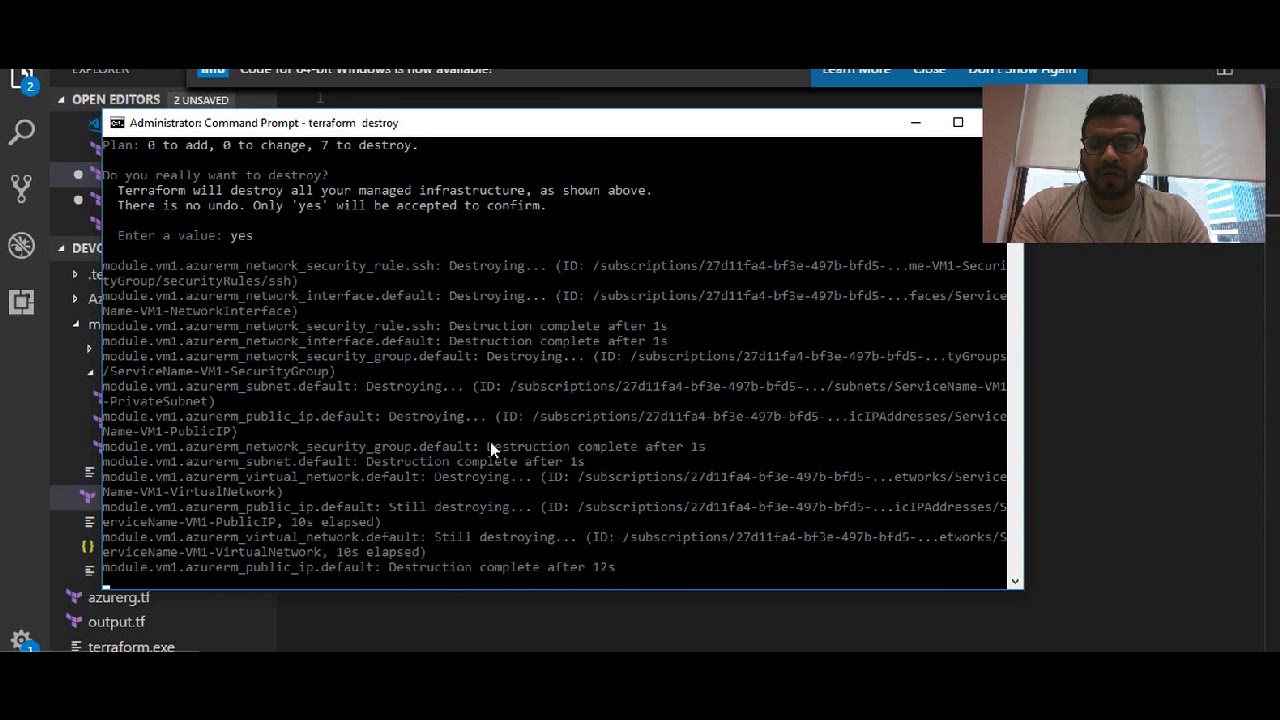This screenshot has width=1280, height=720.
Task: Collapse the expanded m folder
Action: (75, 324)
